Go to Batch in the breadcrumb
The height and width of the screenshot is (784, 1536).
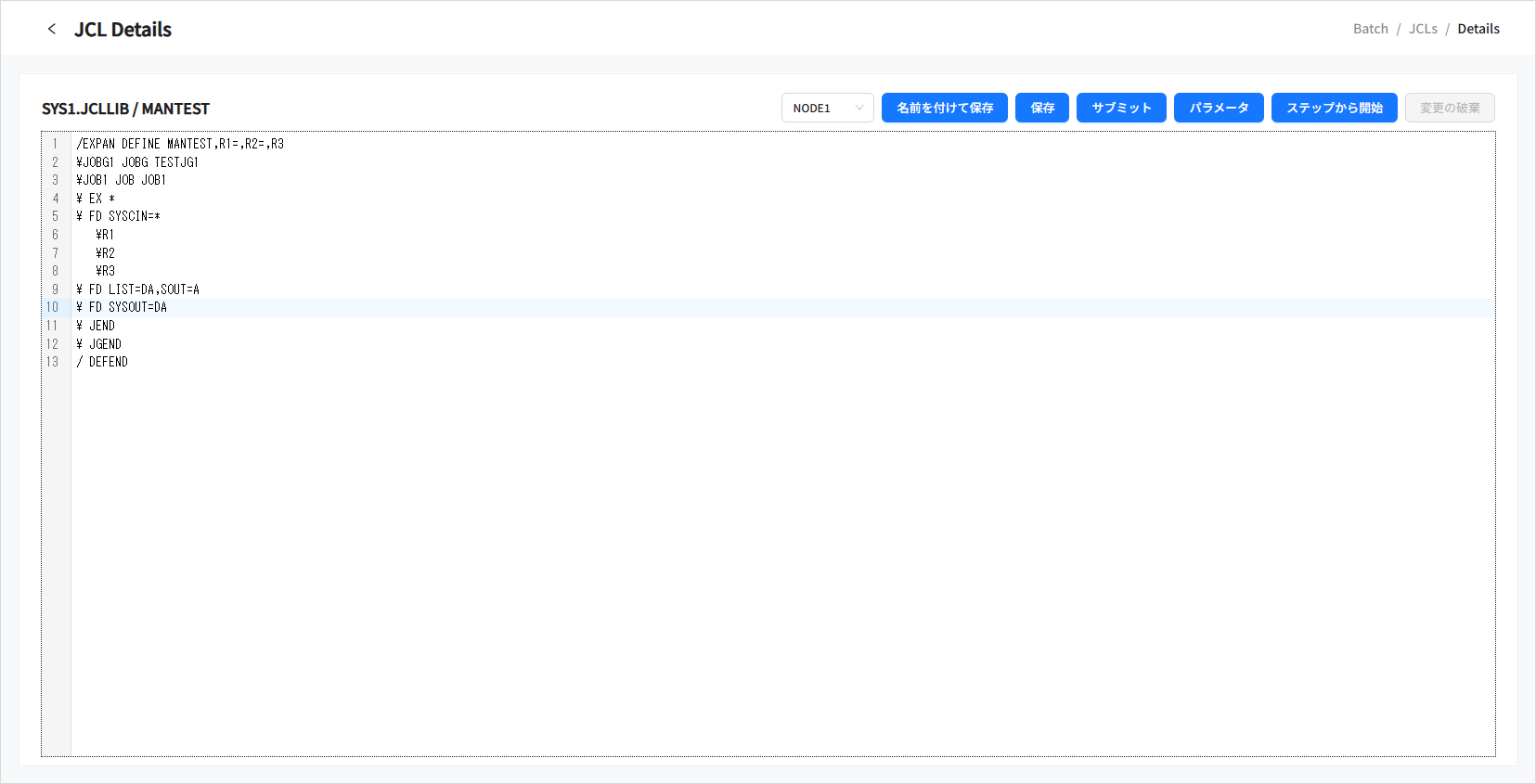(1370, 29)
